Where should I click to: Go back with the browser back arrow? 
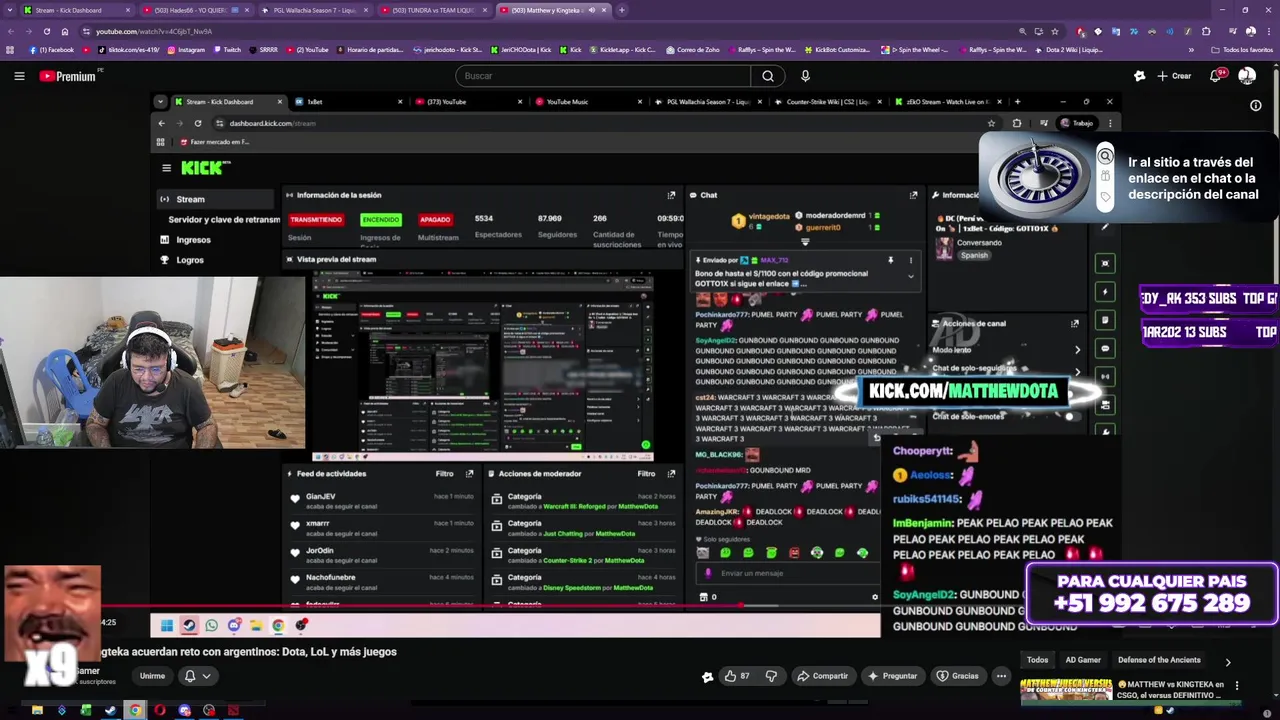click(x=10, y=31)
